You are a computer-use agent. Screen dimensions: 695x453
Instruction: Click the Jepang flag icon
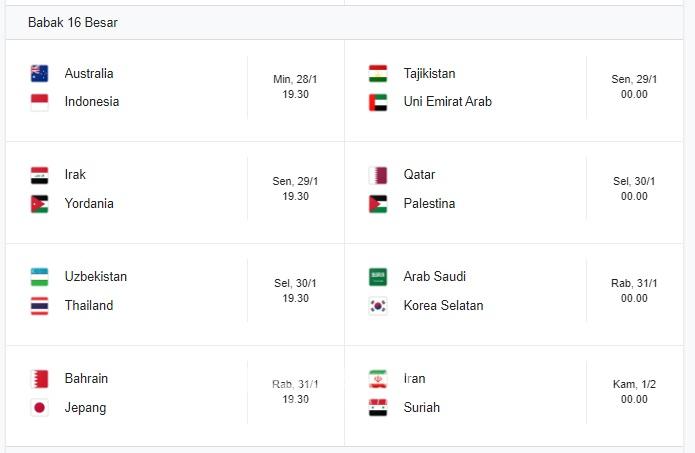39,408
